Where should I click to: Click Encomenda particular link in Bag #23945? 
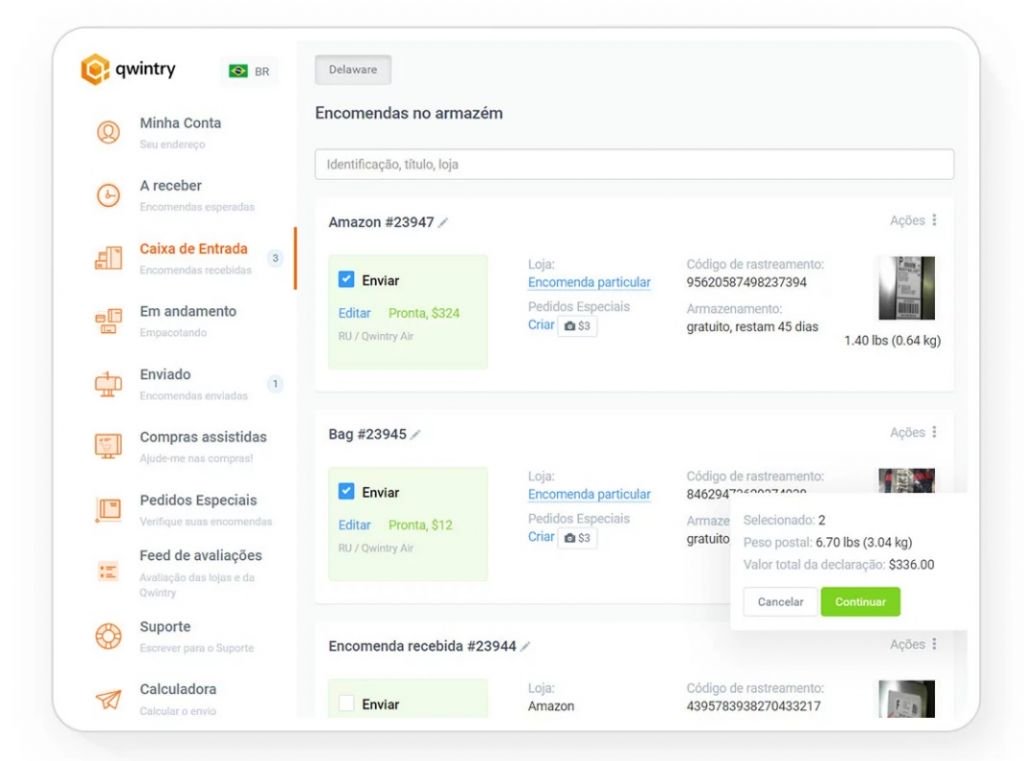tap(589, 494)
